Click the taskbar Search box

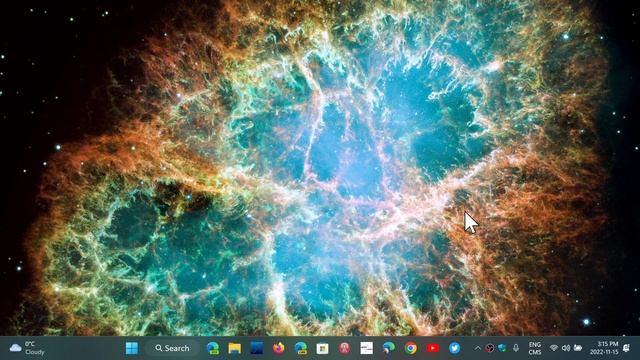[172, 348]
